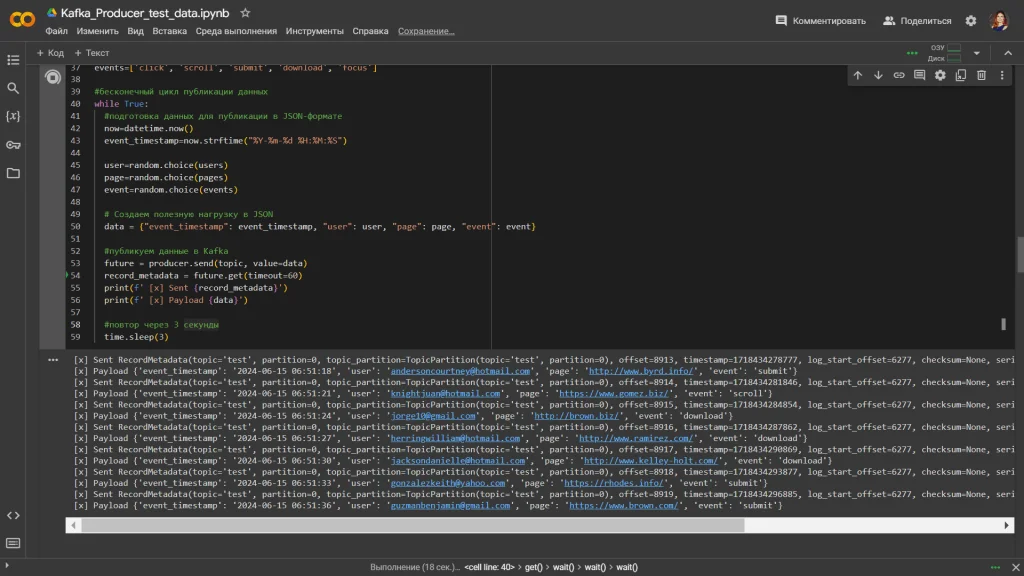The height and width of the screenshot is (576, 1024).
Task: Add a new code cell with + Код
Action: 50,53
